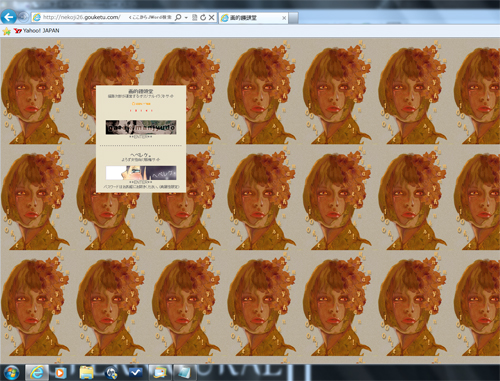Open the address bar dropdown arrow
Screen dimensions: 500x381
(x=186, y=18)
